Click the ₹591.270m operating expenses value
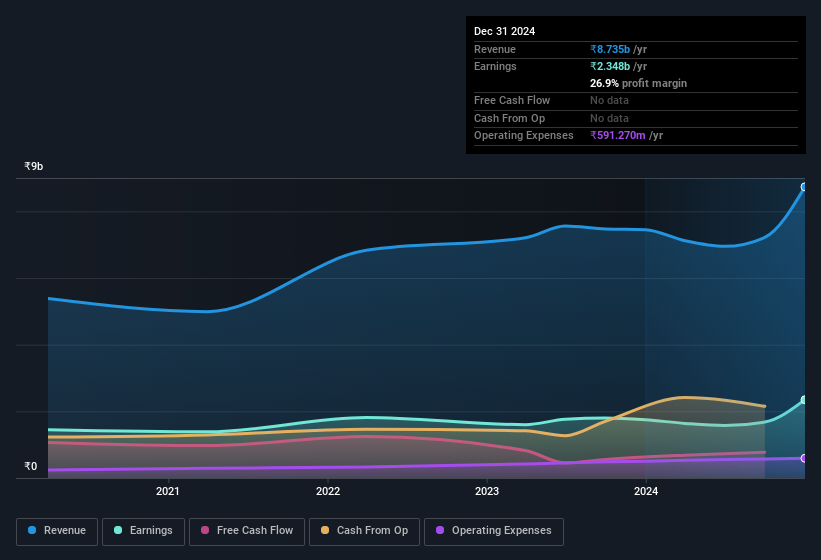 click(617, 136)
